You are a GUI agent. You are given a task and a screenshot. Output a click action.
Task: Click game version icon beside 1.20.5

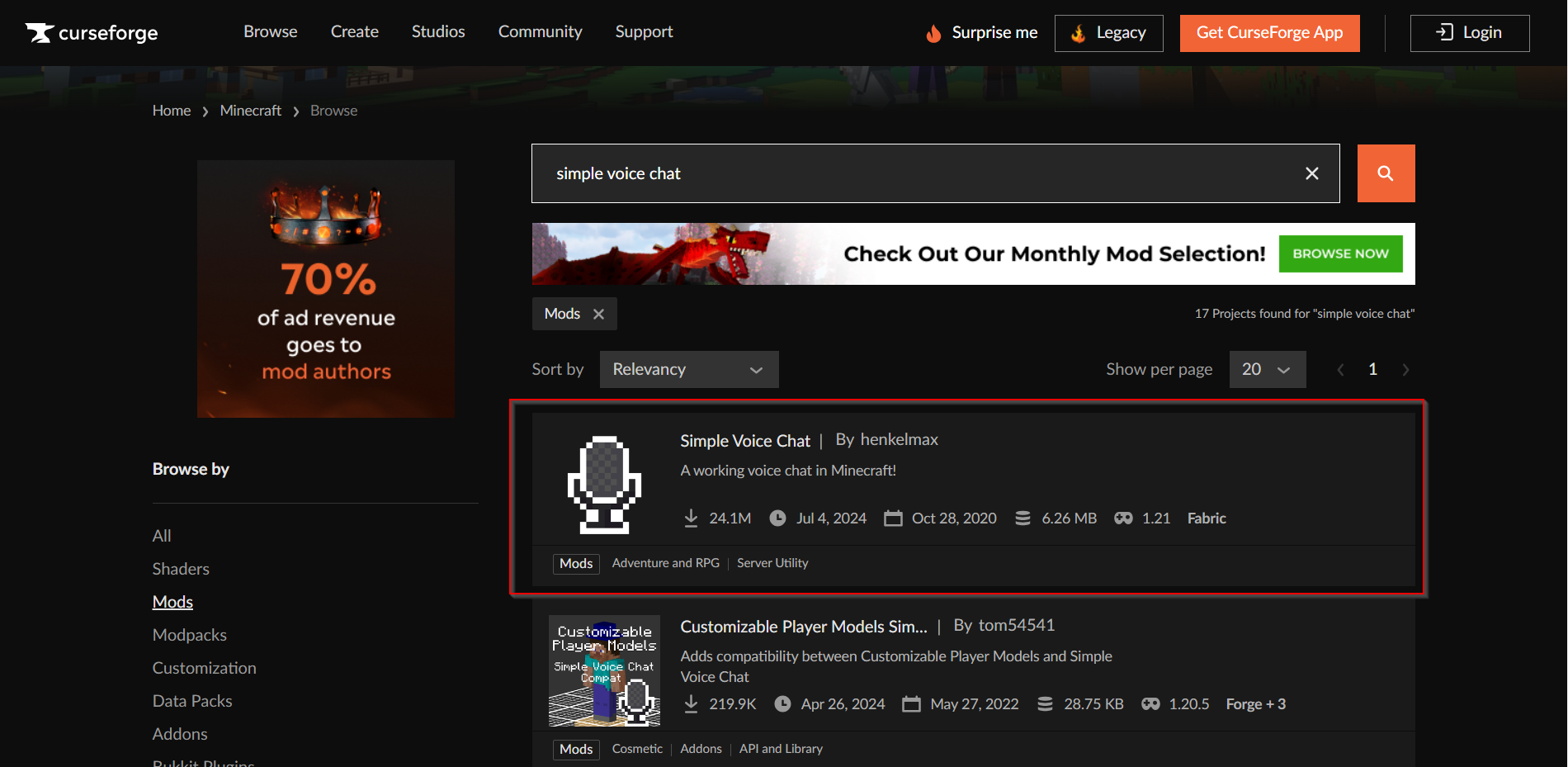1150,703
